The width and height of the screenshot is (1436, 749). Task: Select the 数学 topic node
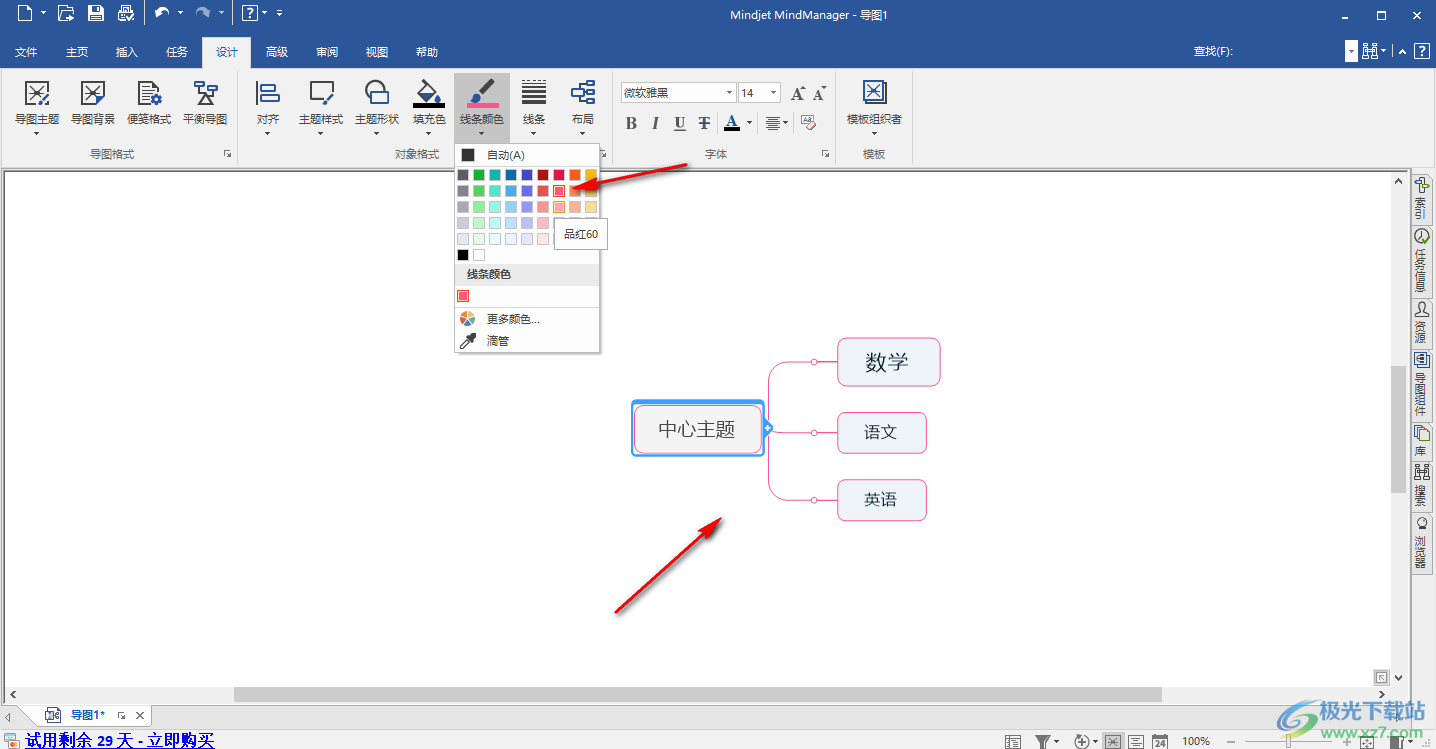pos(888,362)
